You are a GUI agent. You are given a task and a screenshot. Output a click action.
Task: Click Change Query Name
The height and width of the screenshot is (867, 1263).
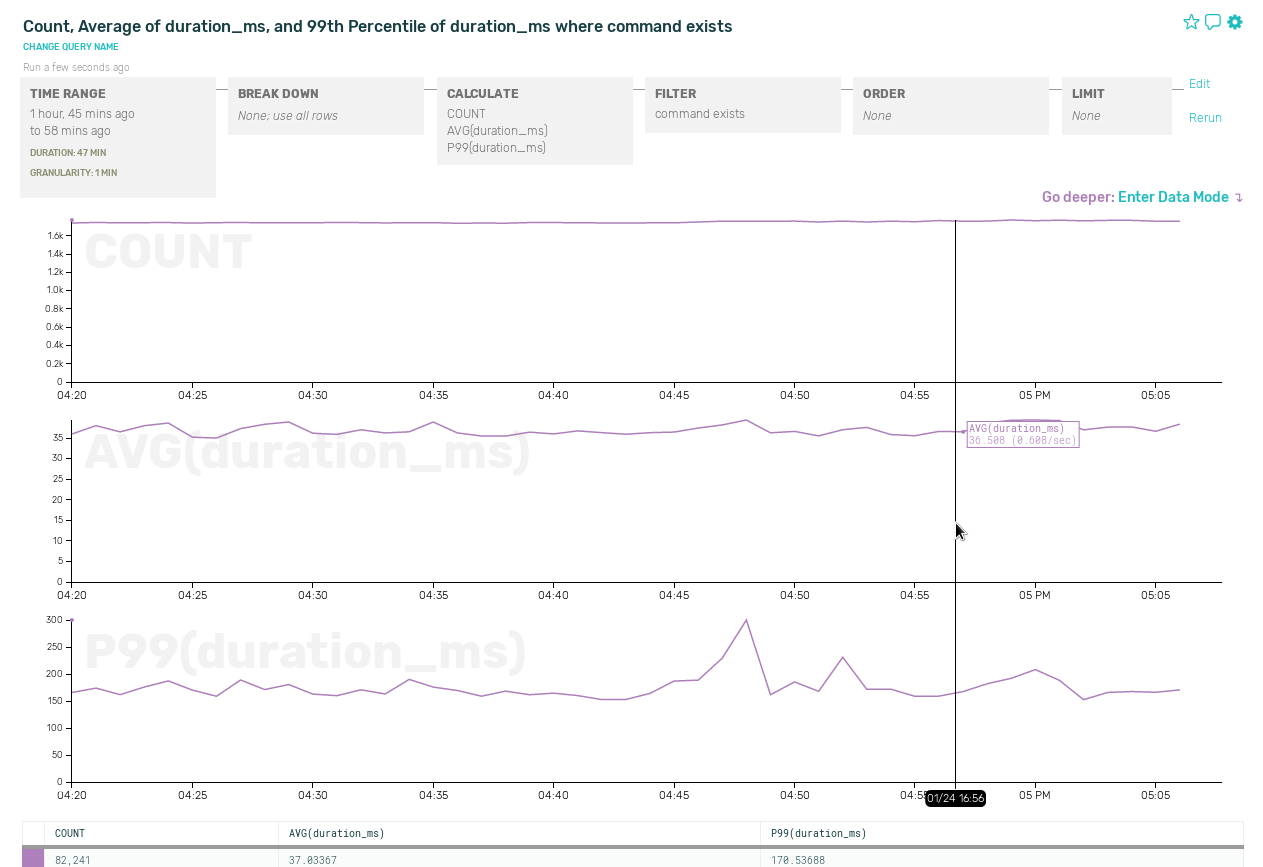pyautogui.click(x=71, y=47)
